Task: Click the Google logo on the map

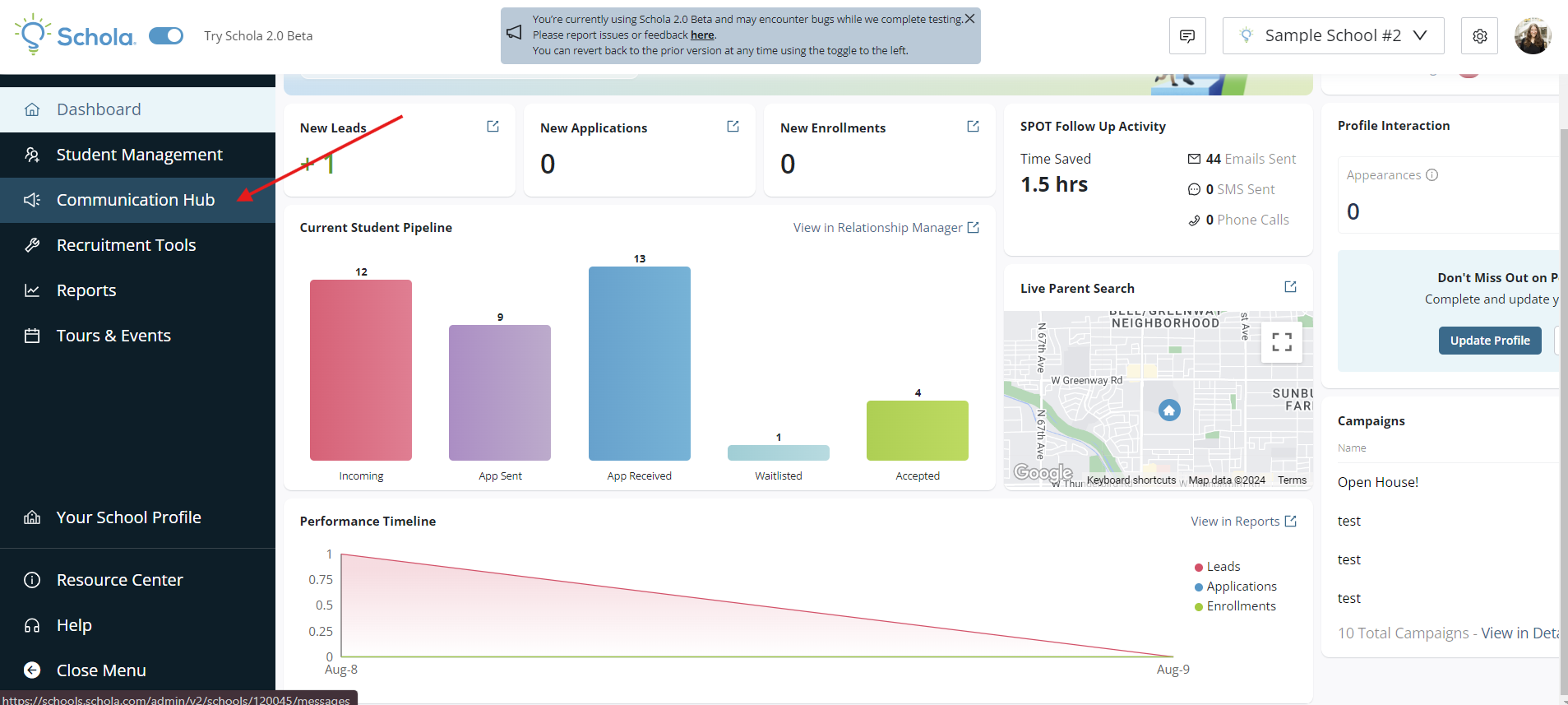Action: coord(1043,472)
